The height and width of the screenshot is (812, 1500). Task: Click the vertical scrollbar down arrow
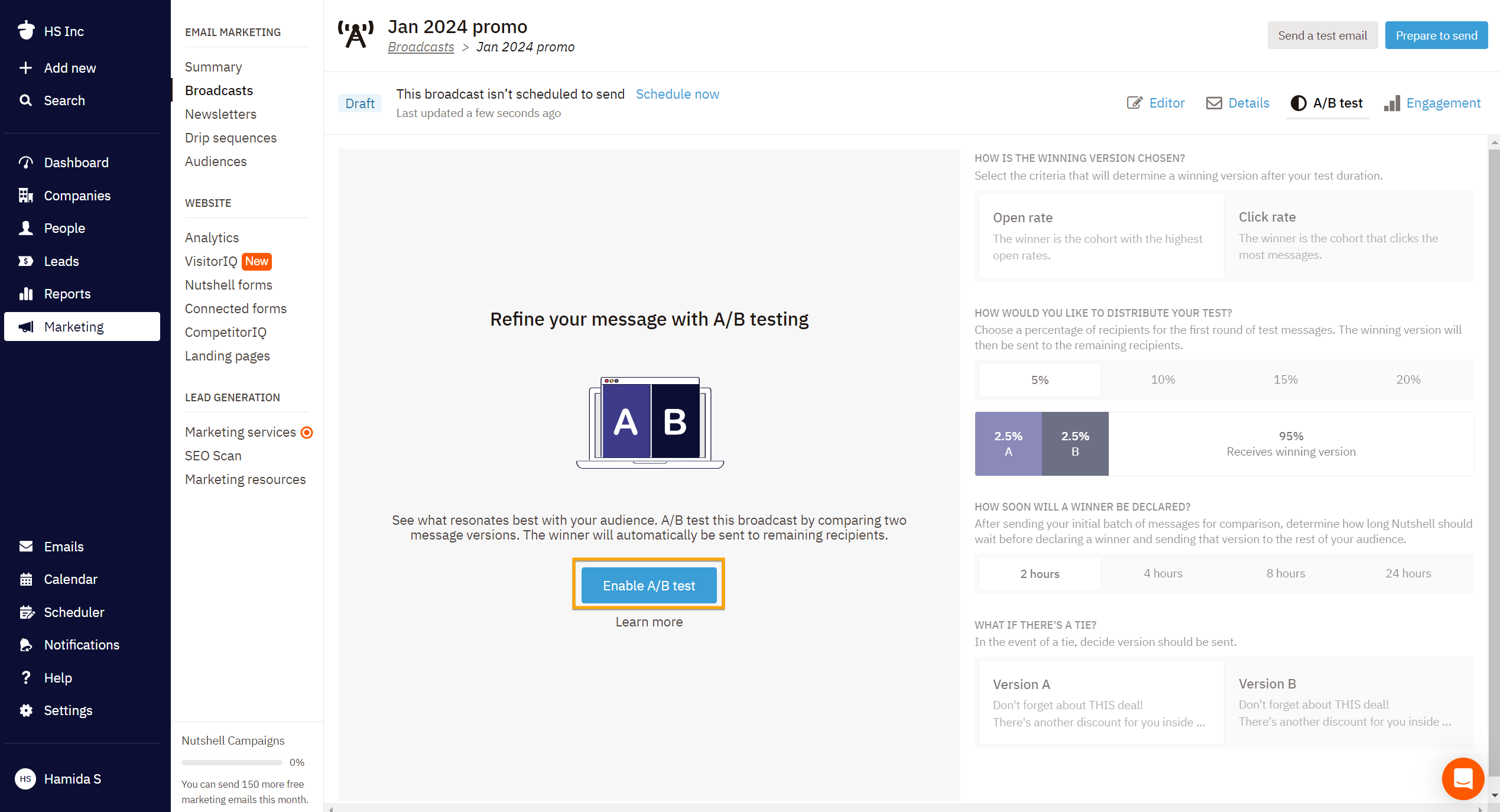1495,795
